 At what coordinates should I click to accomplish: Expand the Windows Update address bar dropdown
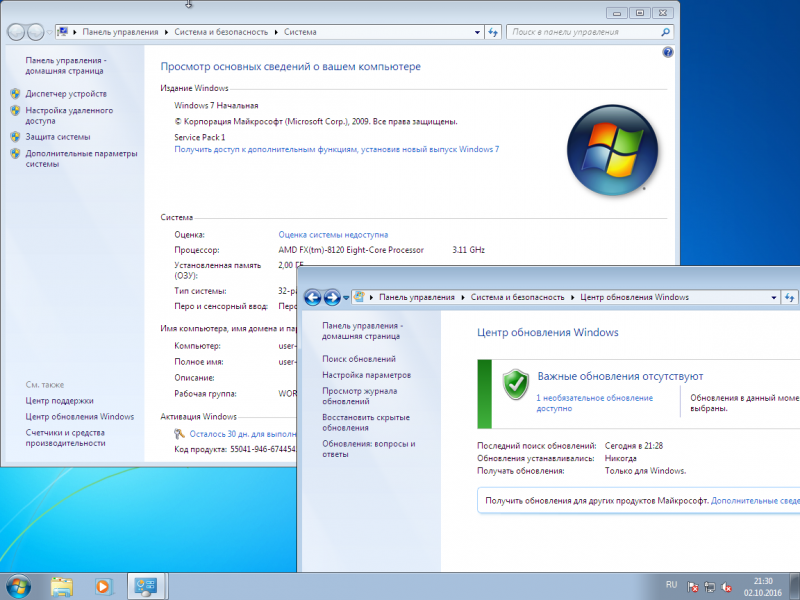773,297
